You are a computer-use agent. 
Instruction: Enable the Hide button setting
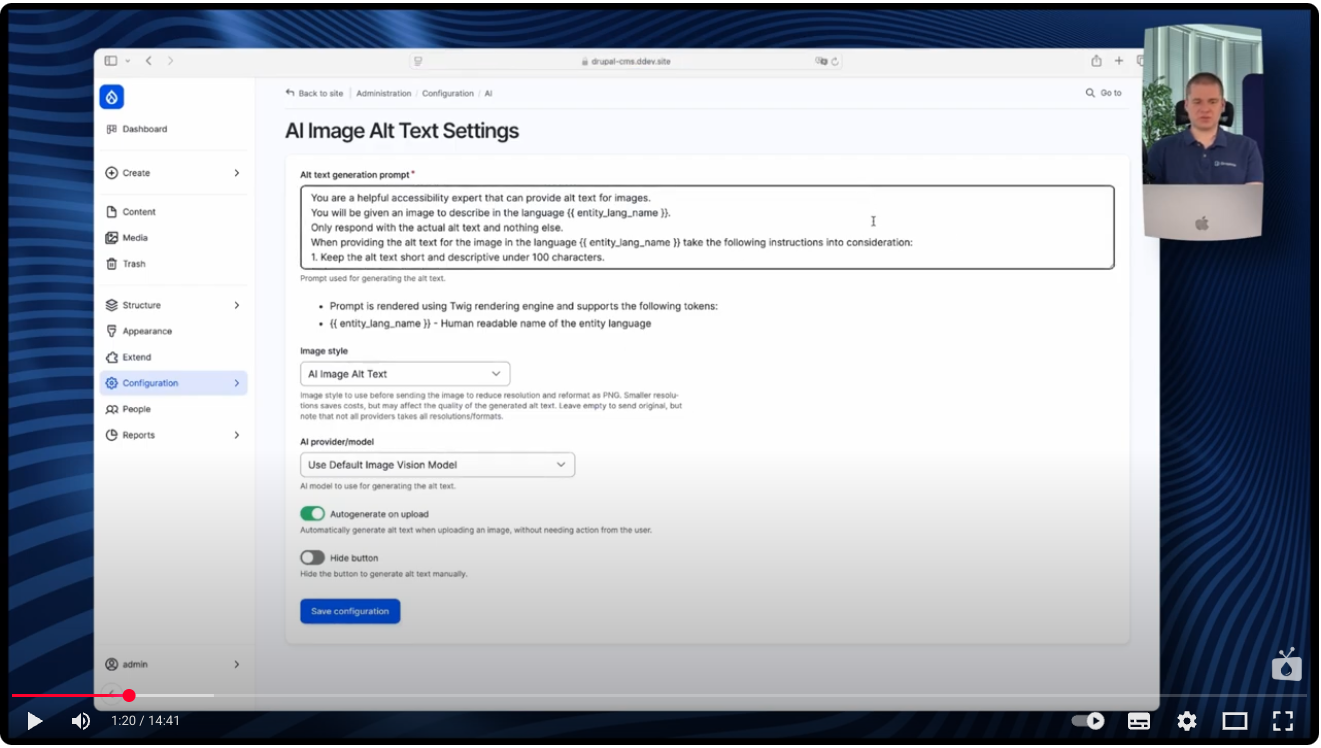tap(312, 557)
